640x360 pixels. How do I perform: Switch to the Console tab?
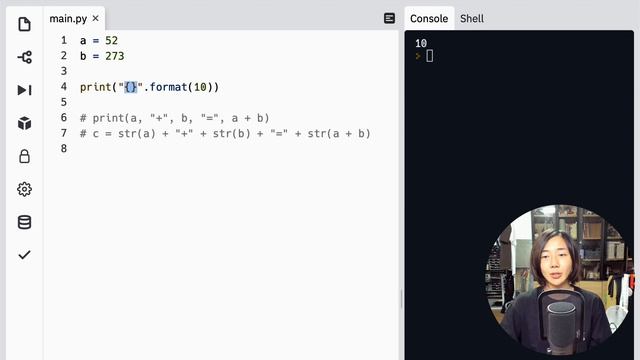point(429,18)
